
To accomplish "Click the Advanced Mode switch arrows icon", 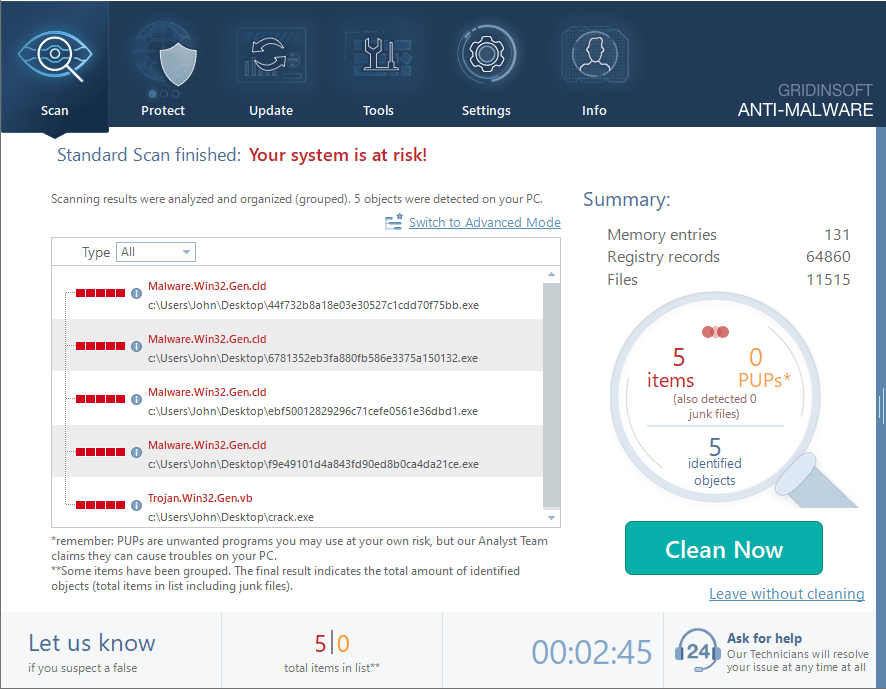I will pyautogui.click(x=394, y=221).
